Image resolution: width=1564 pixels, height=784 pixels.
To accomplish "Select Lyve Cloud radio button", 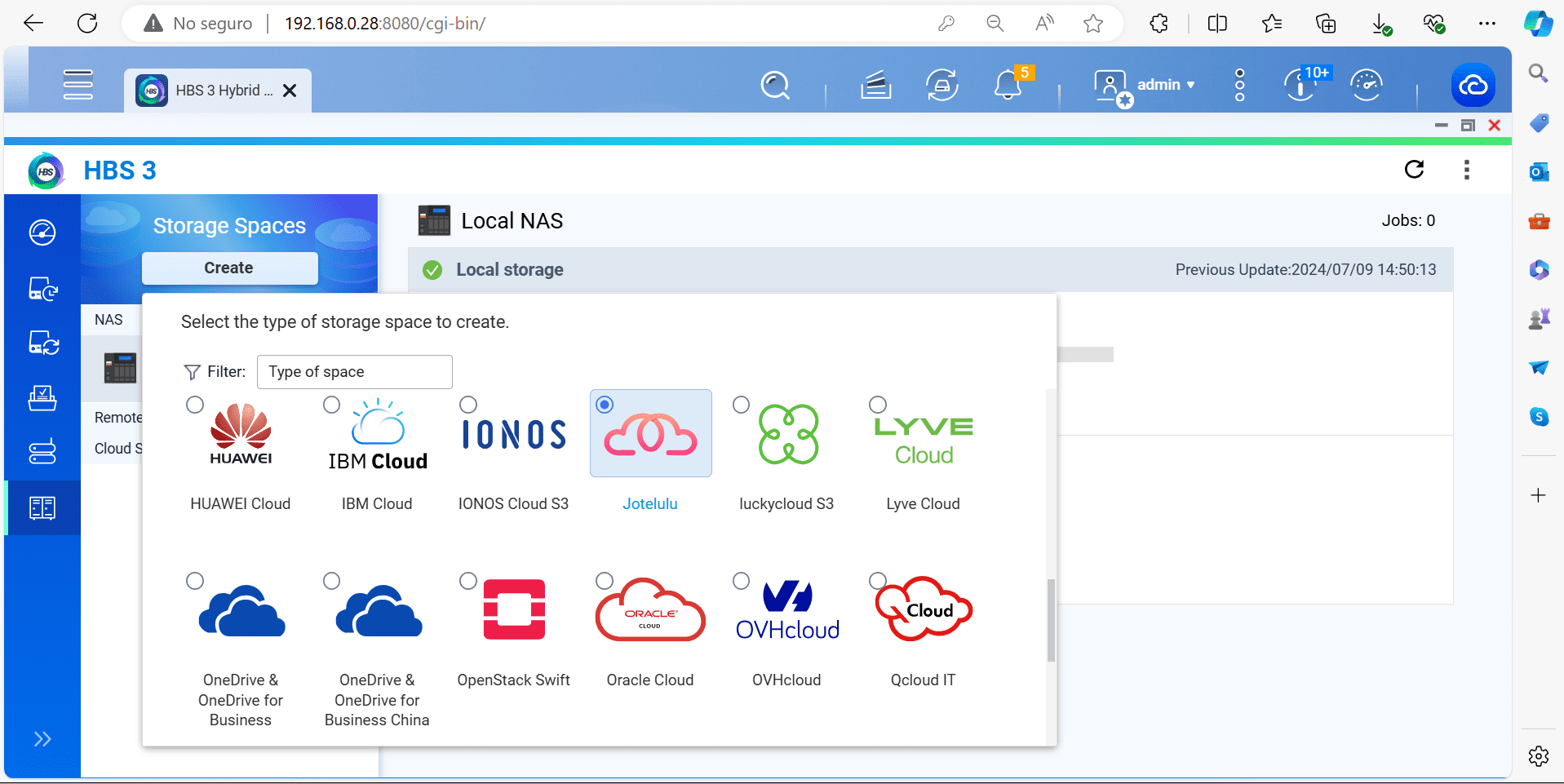I will 878,405.
